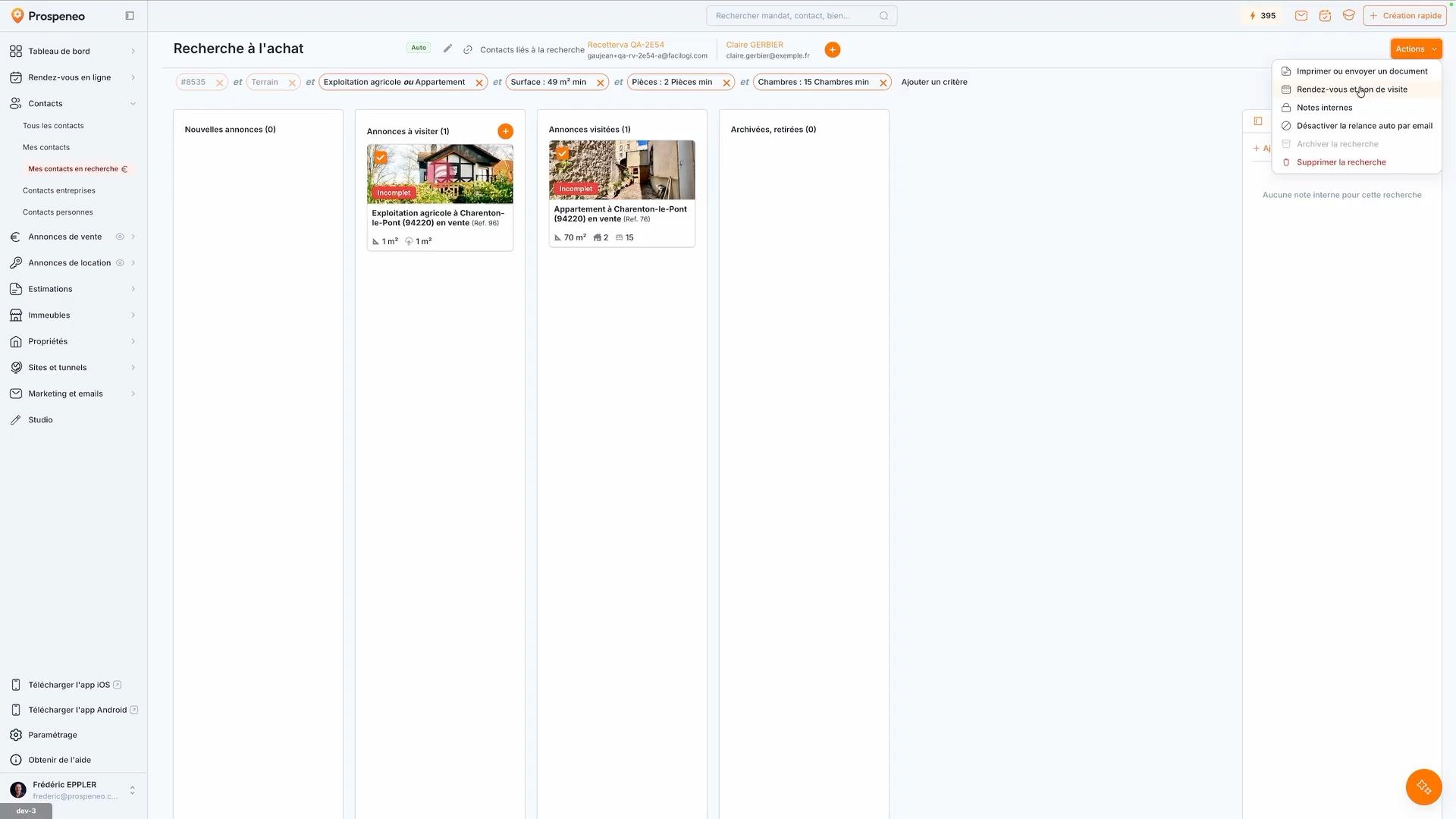Remove the Terrain criterion
This screenshot has width=1456, height=819.
coord(292,83)
